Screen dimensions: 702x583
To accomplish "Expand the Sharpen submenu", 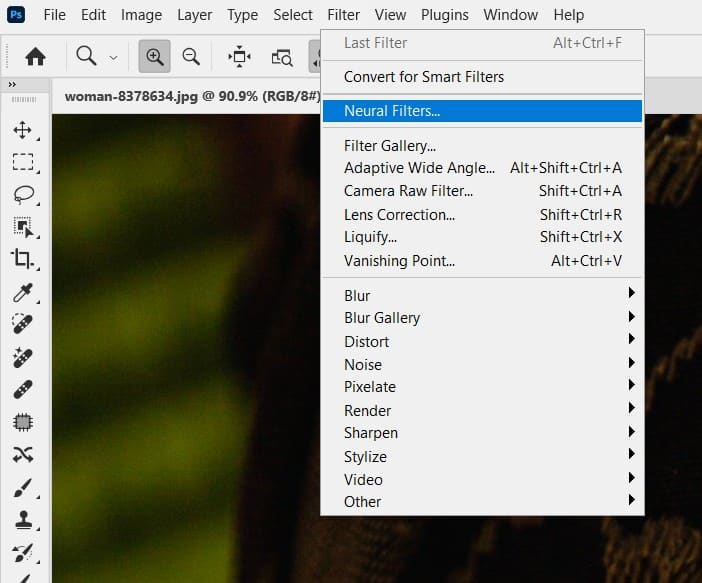I will click(482, 433).
